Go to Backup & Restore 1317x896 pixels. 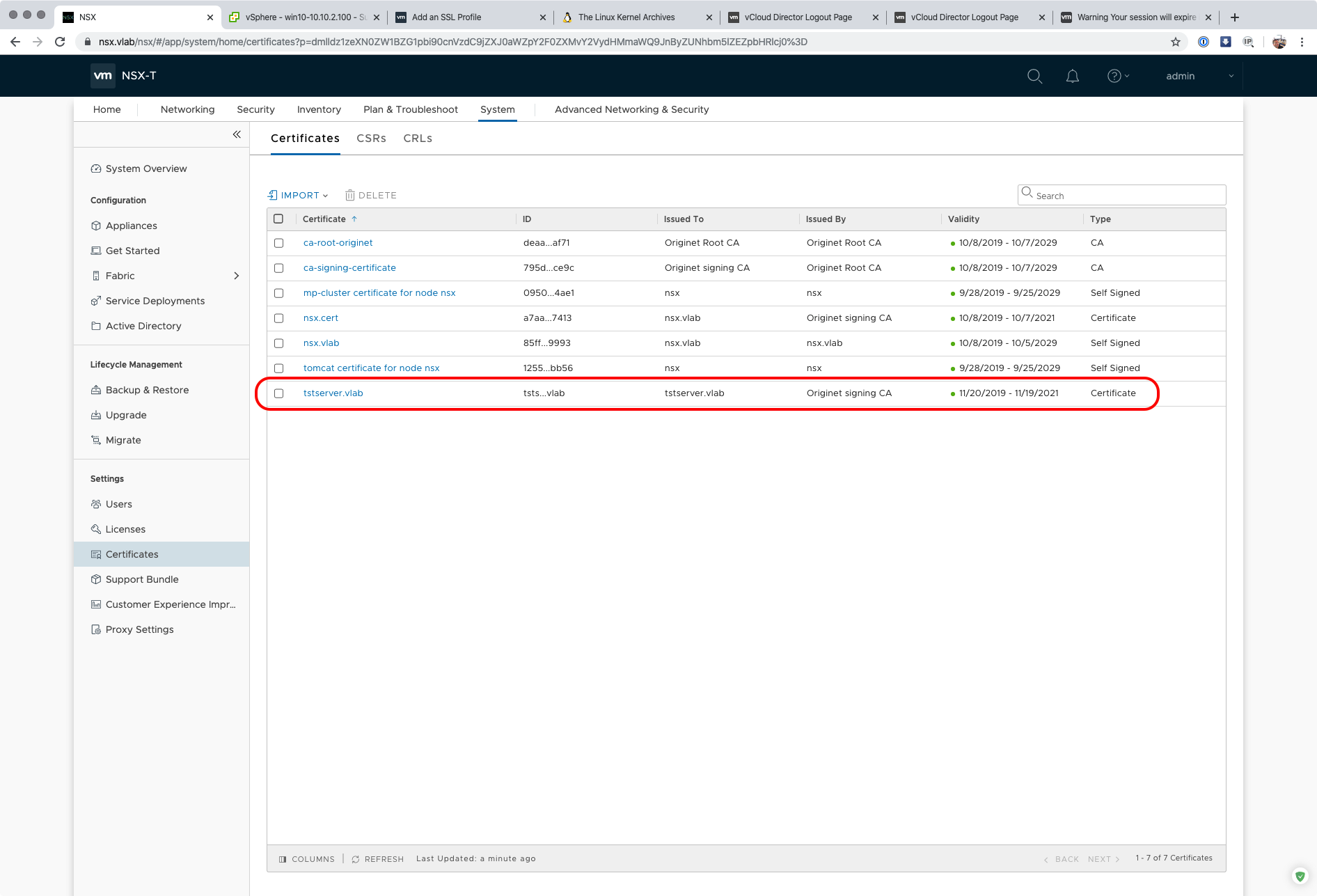click(x=147, y=390)
